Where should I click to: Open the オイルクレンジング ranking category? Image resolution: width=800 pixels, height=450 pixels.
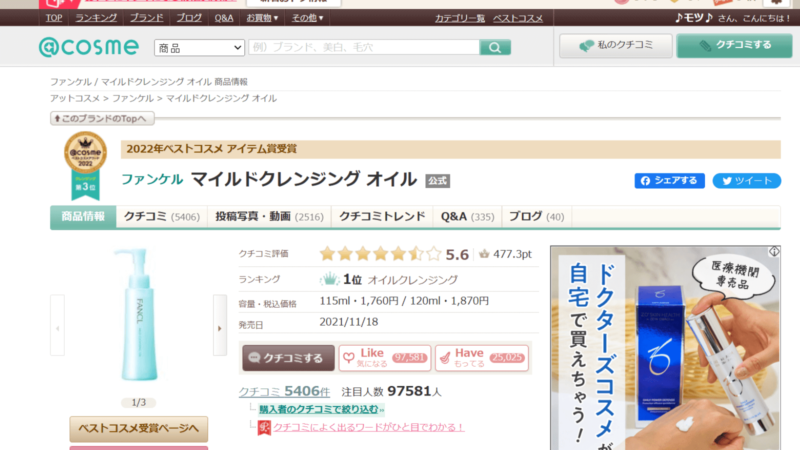(x=412, y=280)
